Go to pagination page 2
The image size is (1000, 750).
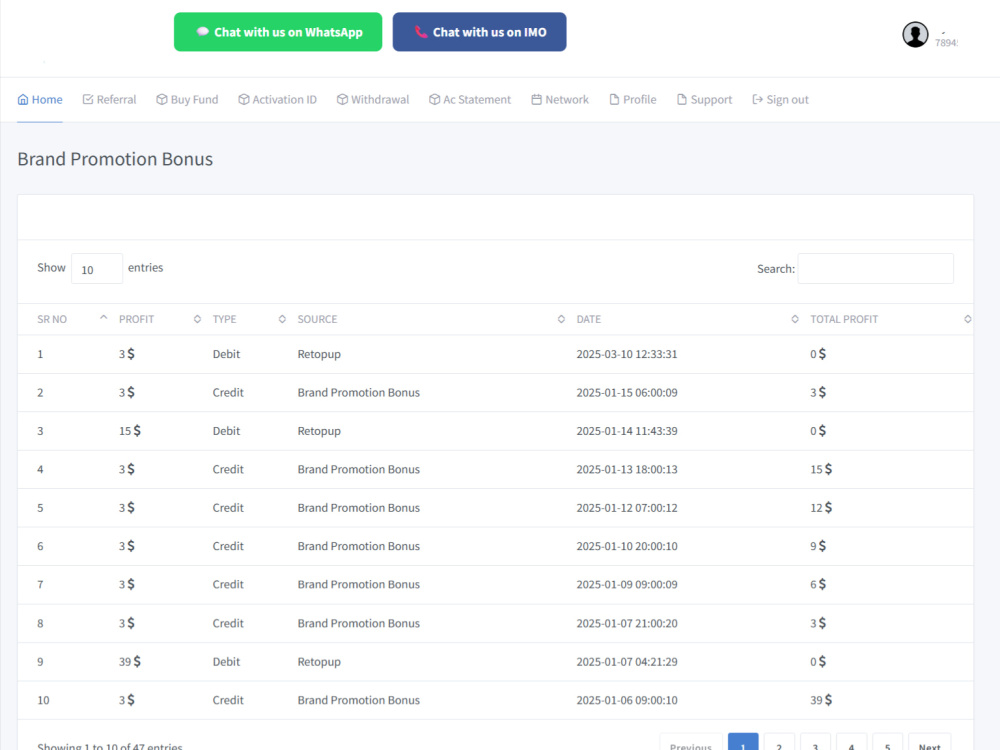[779, 744]
